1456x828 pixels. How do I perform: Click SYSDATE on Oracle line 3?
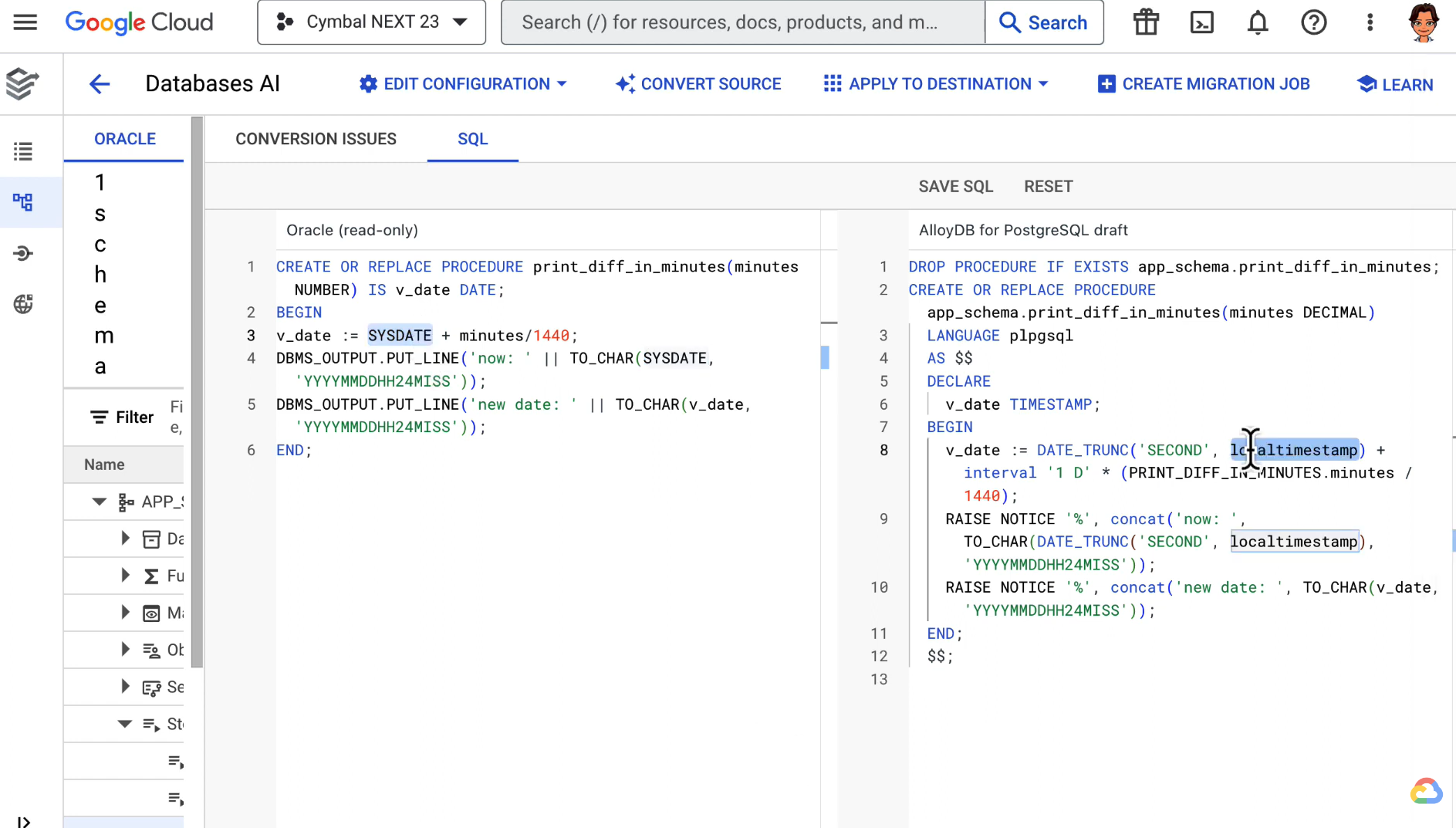(400, 336)
